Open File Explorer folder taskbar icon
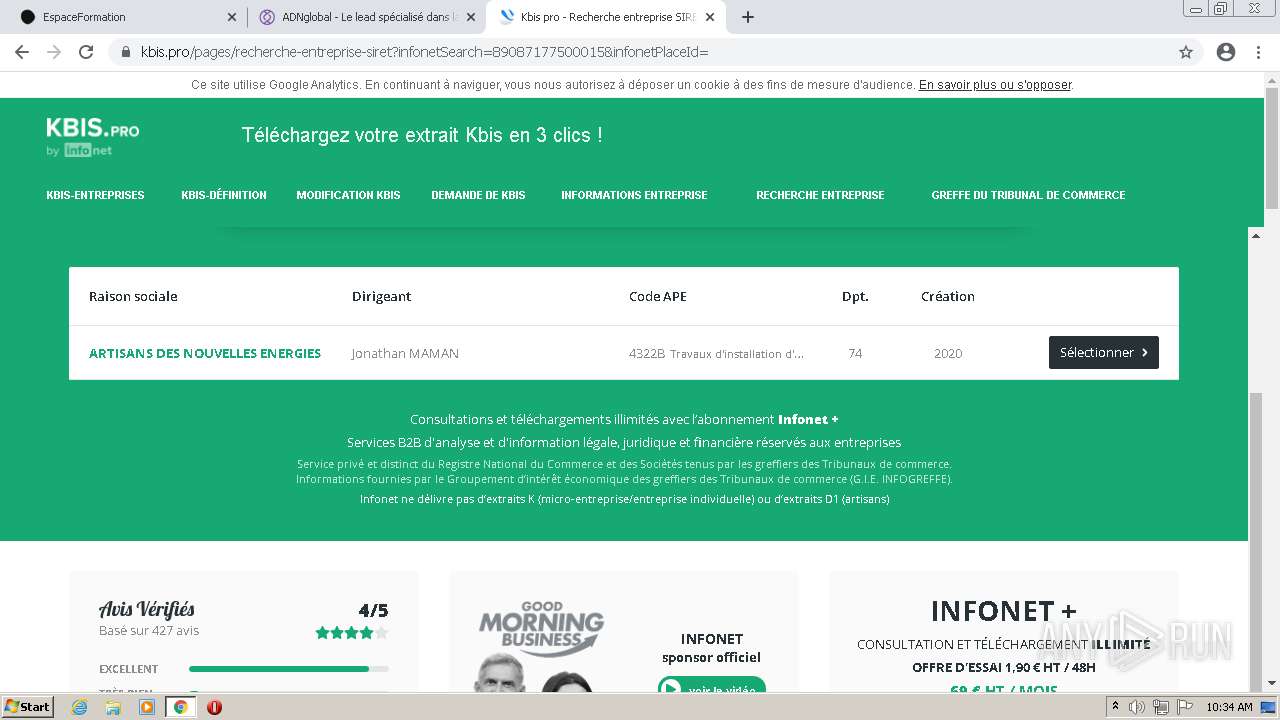Viewport: 1280px width, 720px height. (x=113, y=707)
